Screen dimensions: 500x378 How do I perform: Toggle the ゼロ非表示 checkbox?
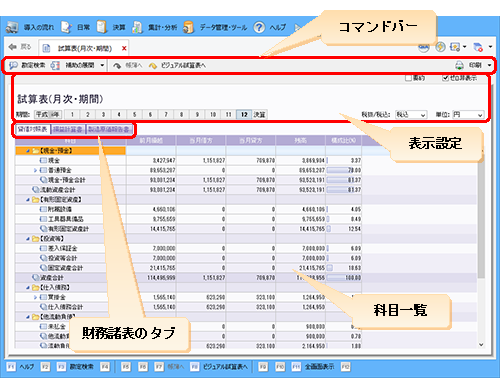[x=445, y=78]
